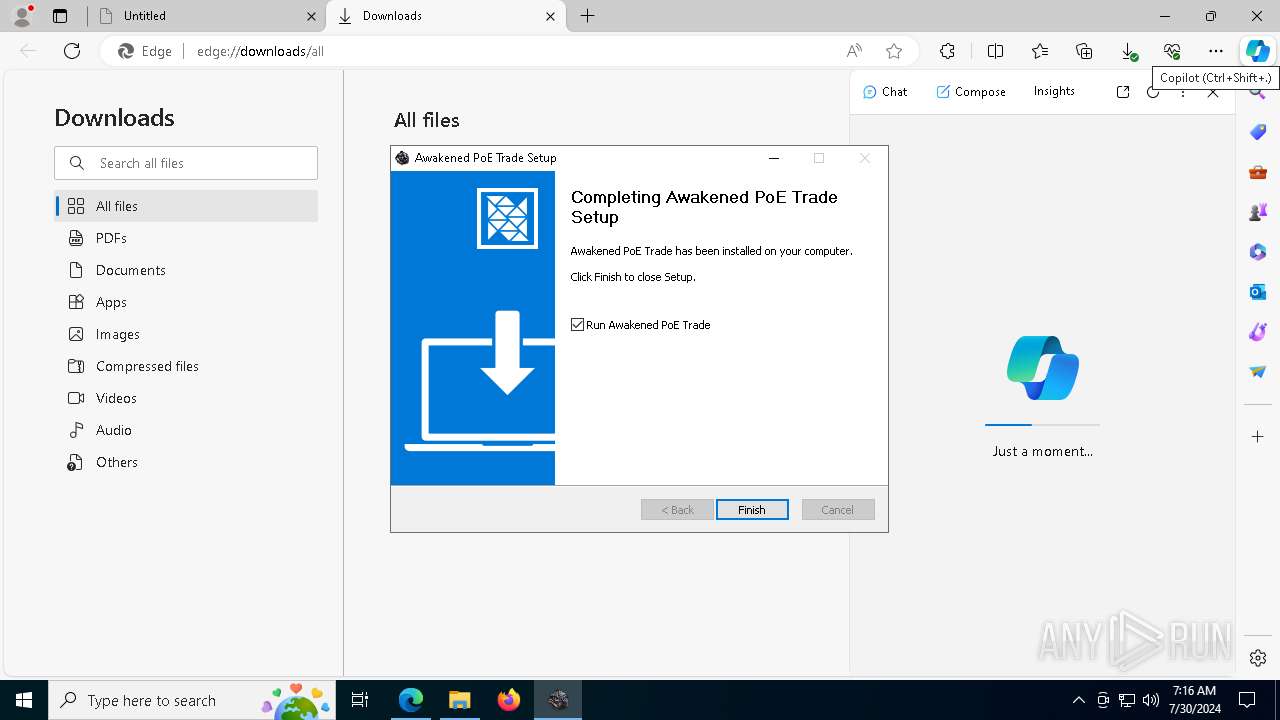Filter downloads by PDFs
Screen dimensions: 1280x720
pyautogui.click(x=186, y=238)
